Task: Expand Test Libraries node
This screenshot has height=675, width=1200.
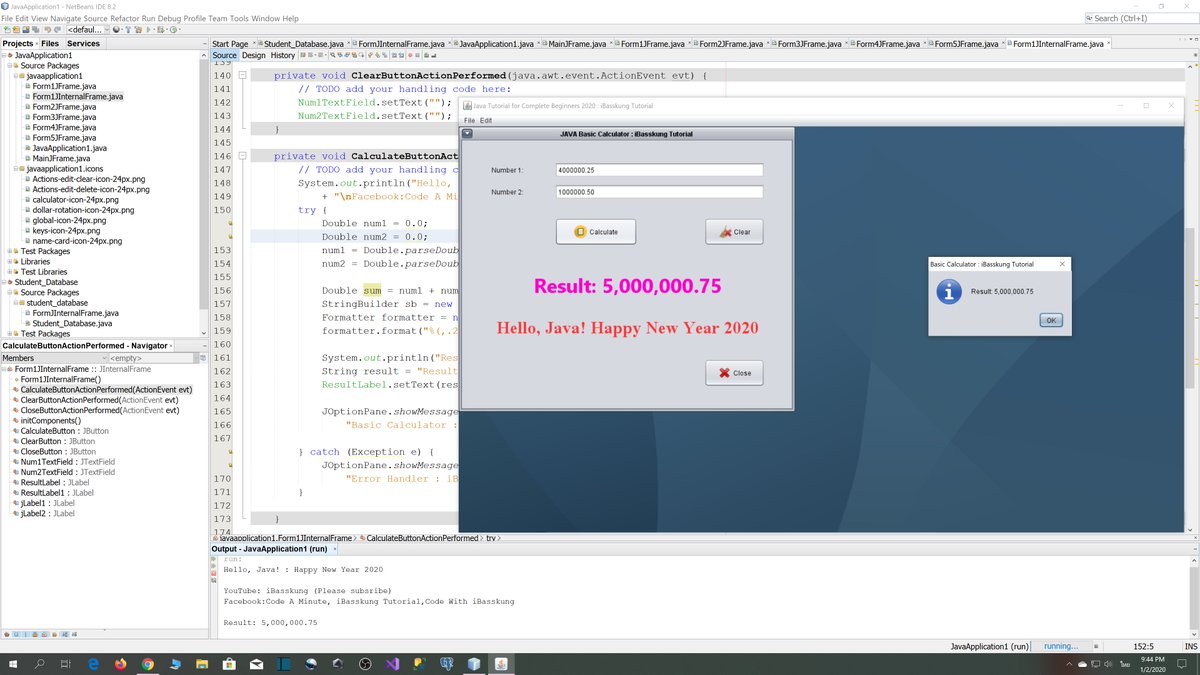Action: click(x=12, y=272)
